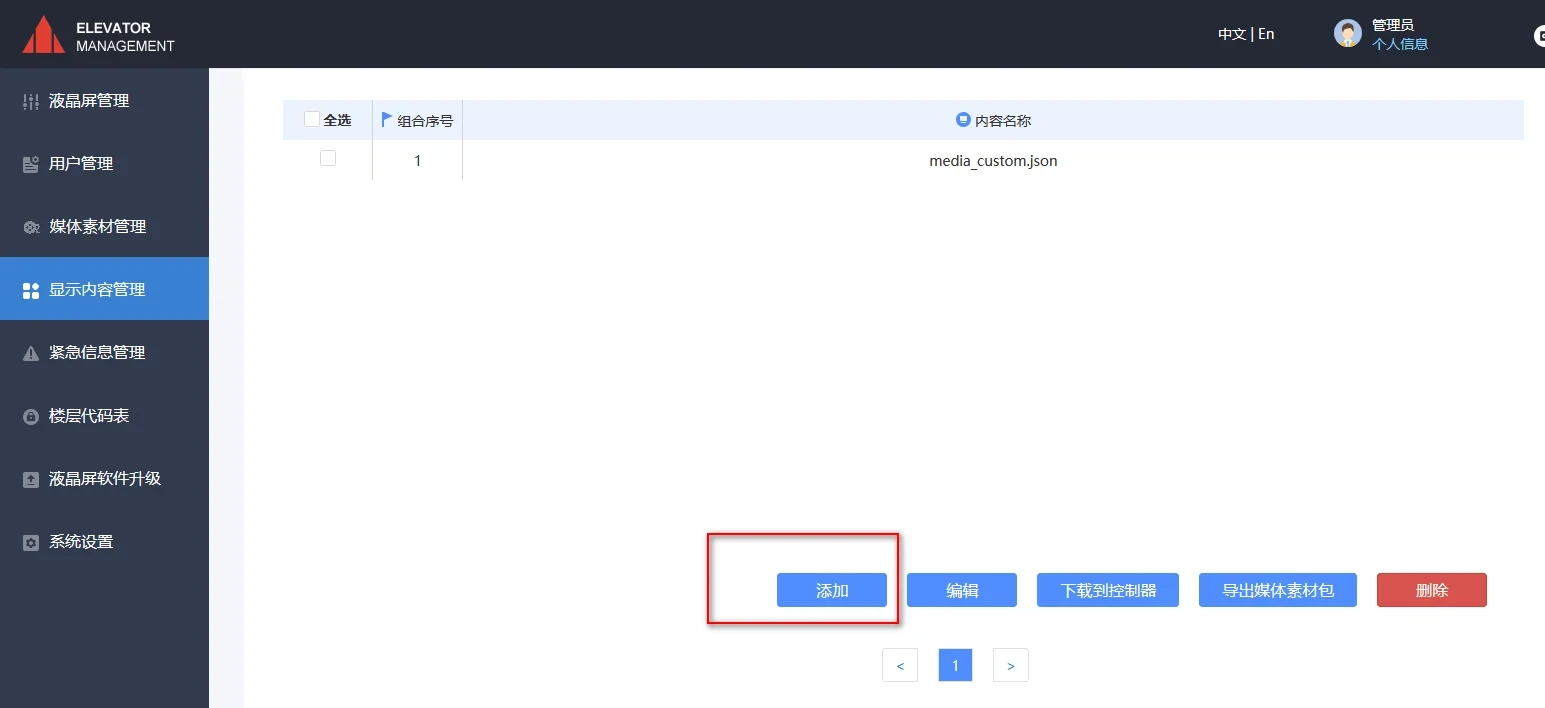
Task: Open 液晶屏管理 menu
Action: [x=104, y=101]
